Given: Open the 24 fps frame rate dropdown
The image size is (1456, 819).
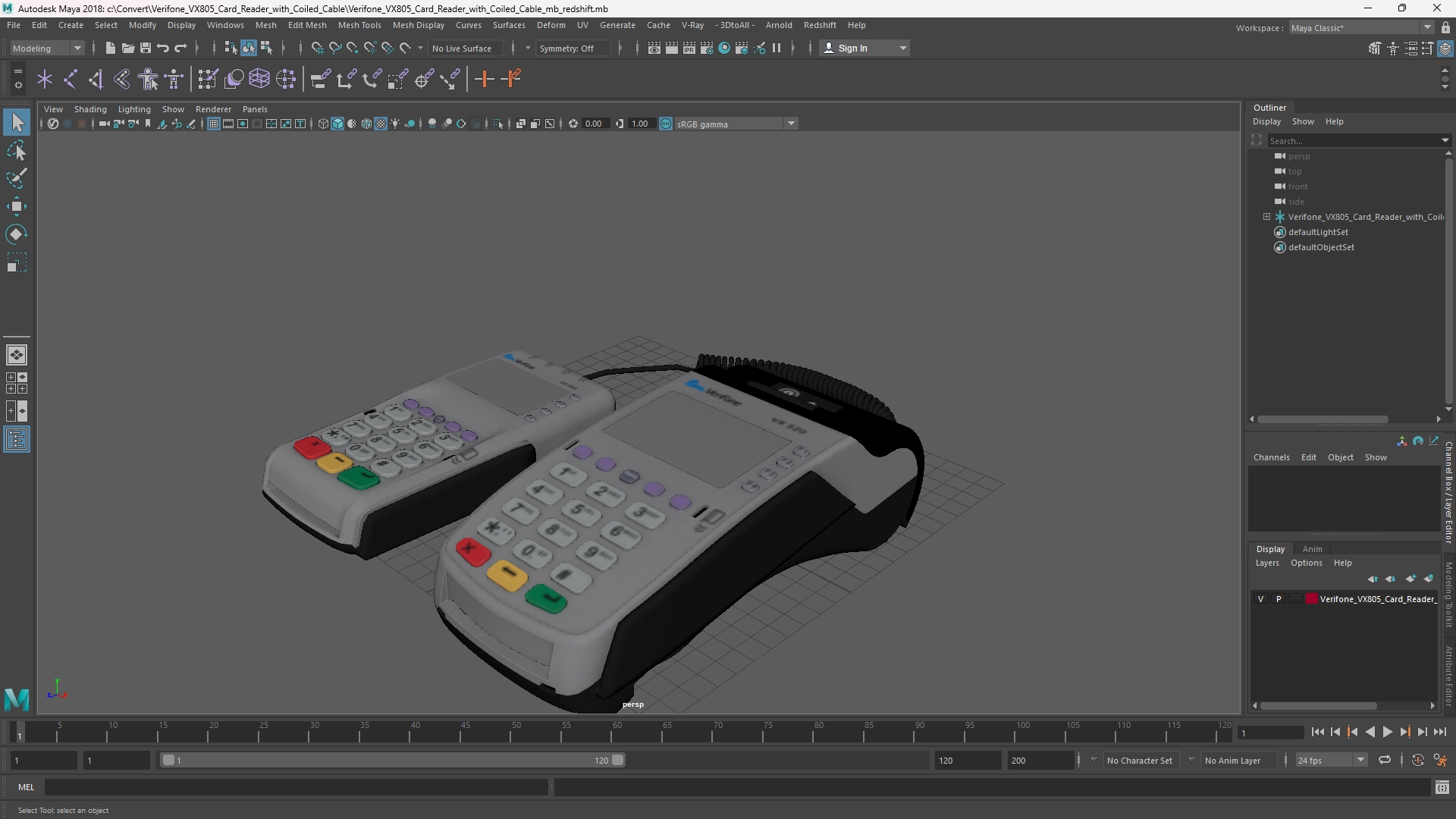Looking at the screenshot, I should coord(1330,760).
